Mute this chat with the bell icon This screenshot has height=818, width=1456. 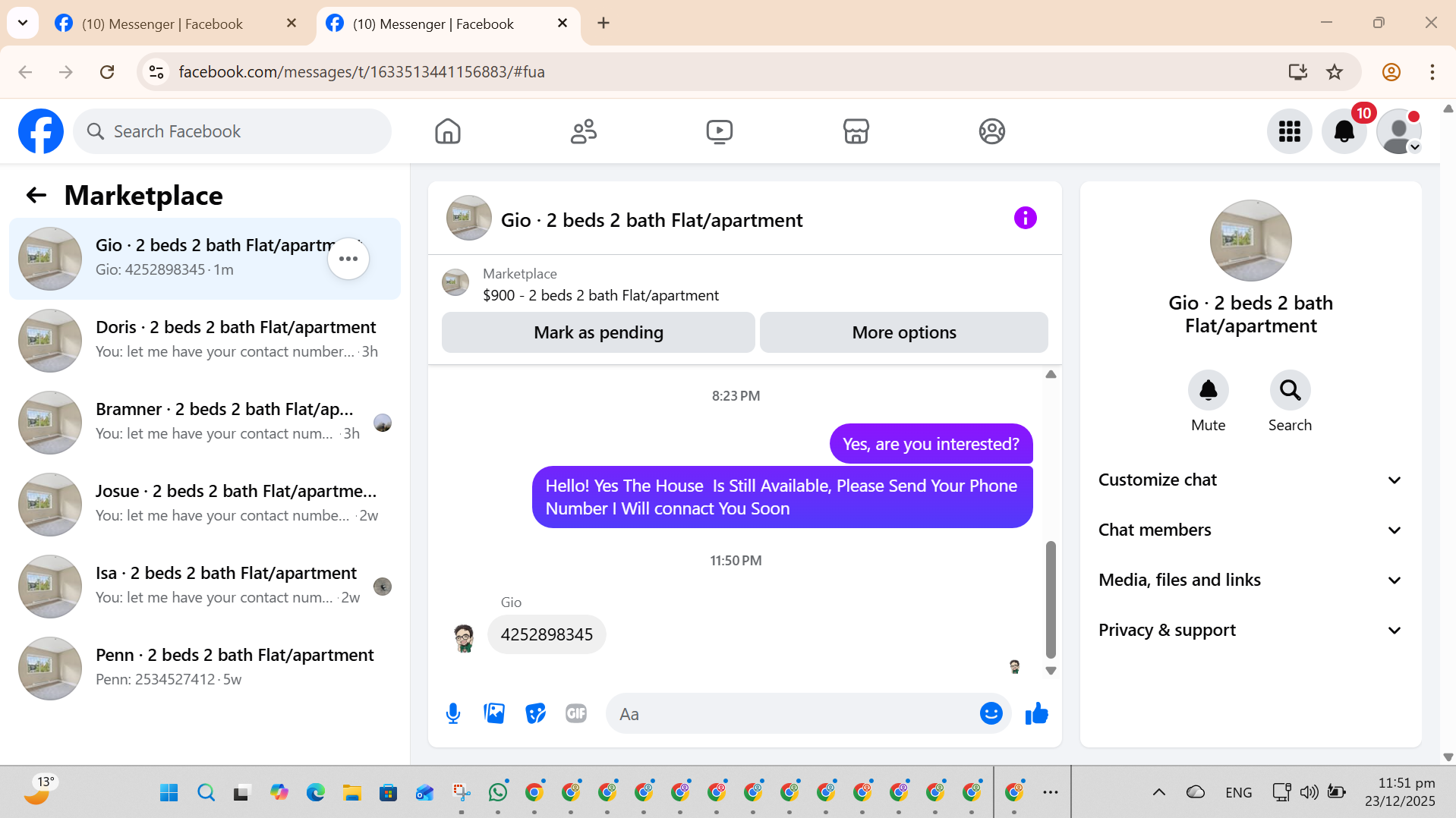(x=1208, y=390)
